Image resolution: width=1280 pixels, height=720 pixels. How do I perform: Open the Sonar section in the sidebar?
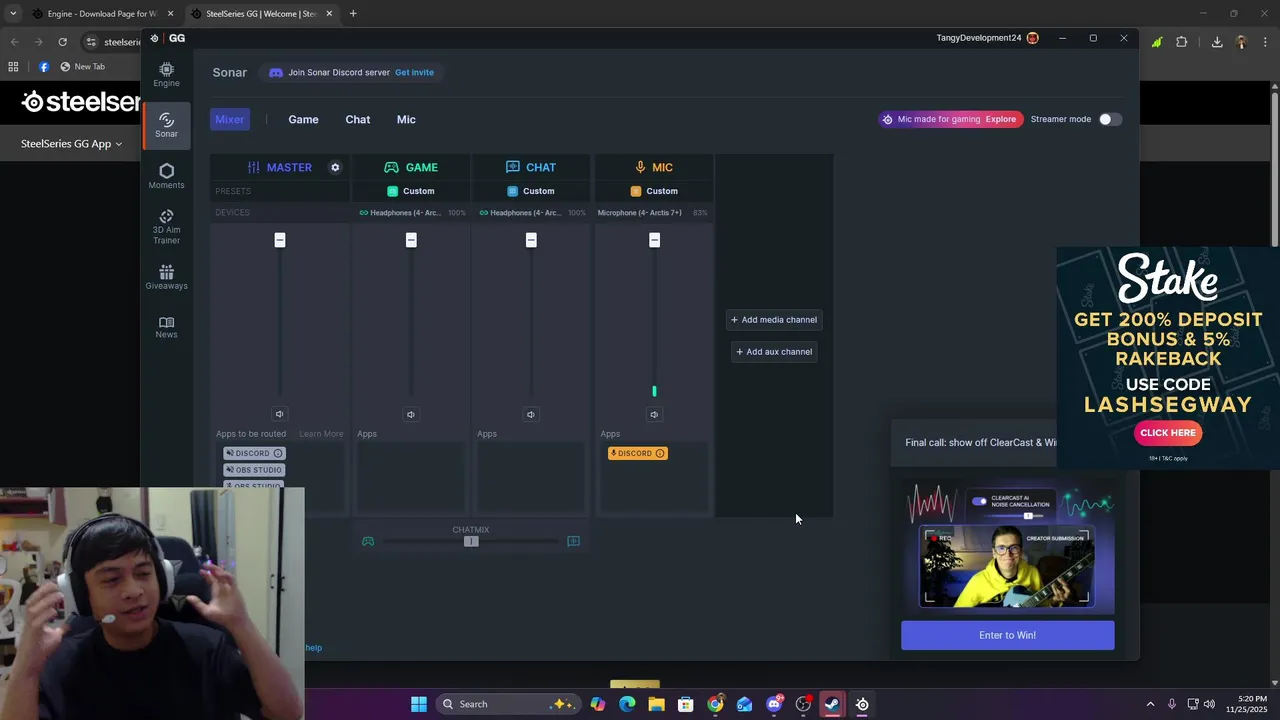pyautogui.click(x=166, y=125)
